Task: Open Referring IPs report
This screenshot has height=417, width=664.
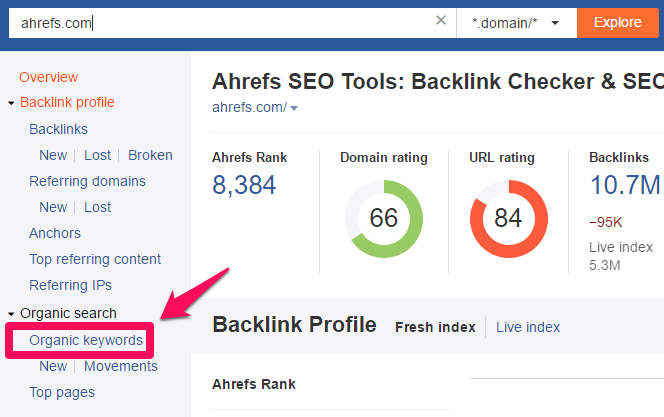Action: 71,285
